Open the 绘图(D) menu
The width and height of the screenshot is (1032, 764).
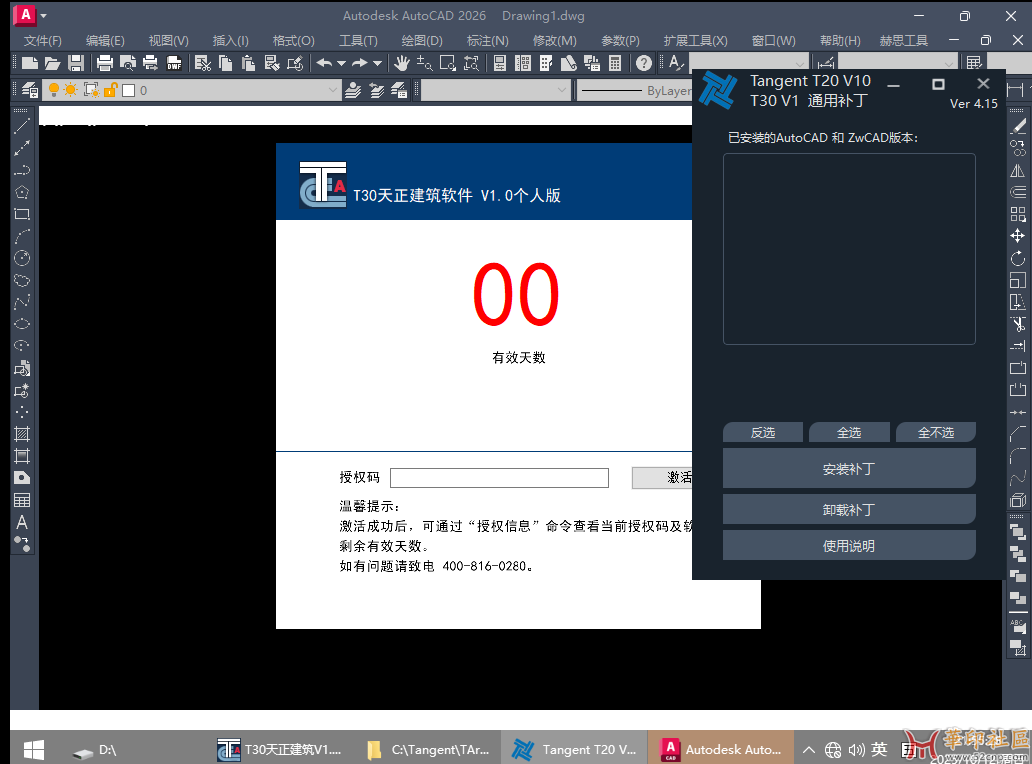pyautogui.click(x=421, y=40)
